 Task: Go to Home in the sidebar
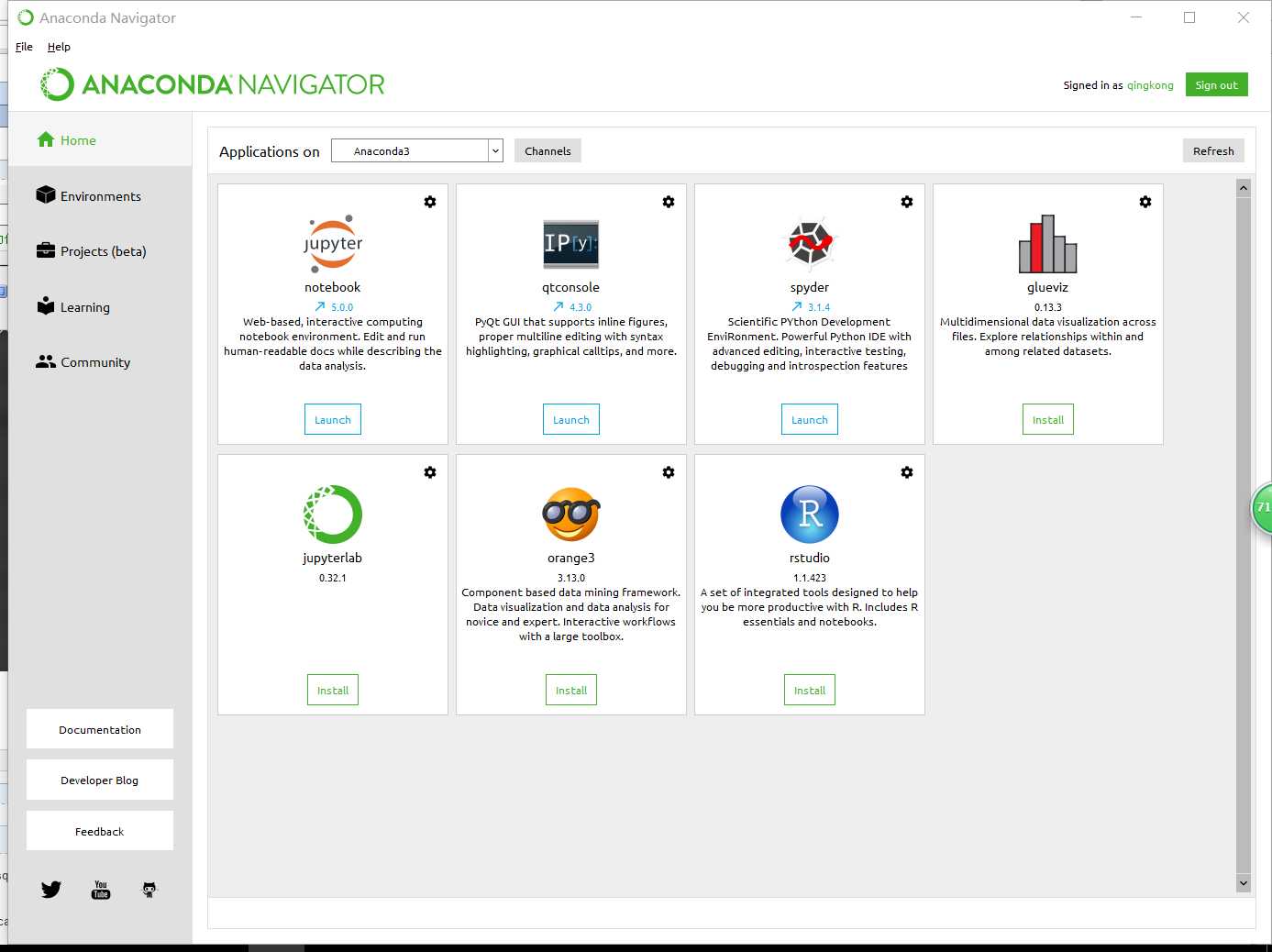tap(100, 140)
